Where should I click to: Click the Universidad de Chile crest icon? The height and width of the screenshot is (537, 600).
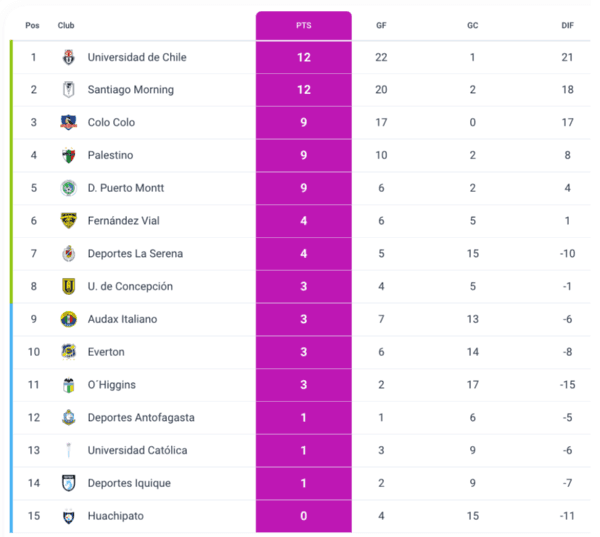(x=68, y=57)
